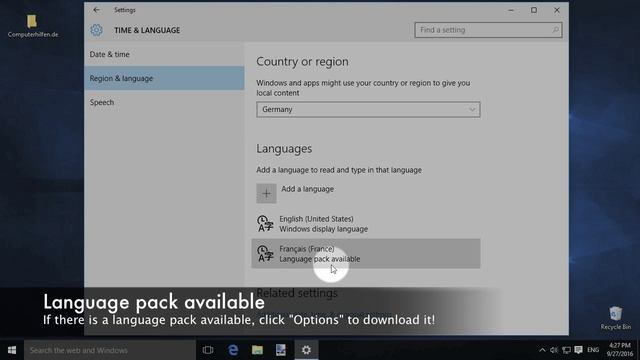Image resolution: width=640 pixels, height=360 pixels.
Task: Click the Search the web and Windows box
Action: pos(110,350)
